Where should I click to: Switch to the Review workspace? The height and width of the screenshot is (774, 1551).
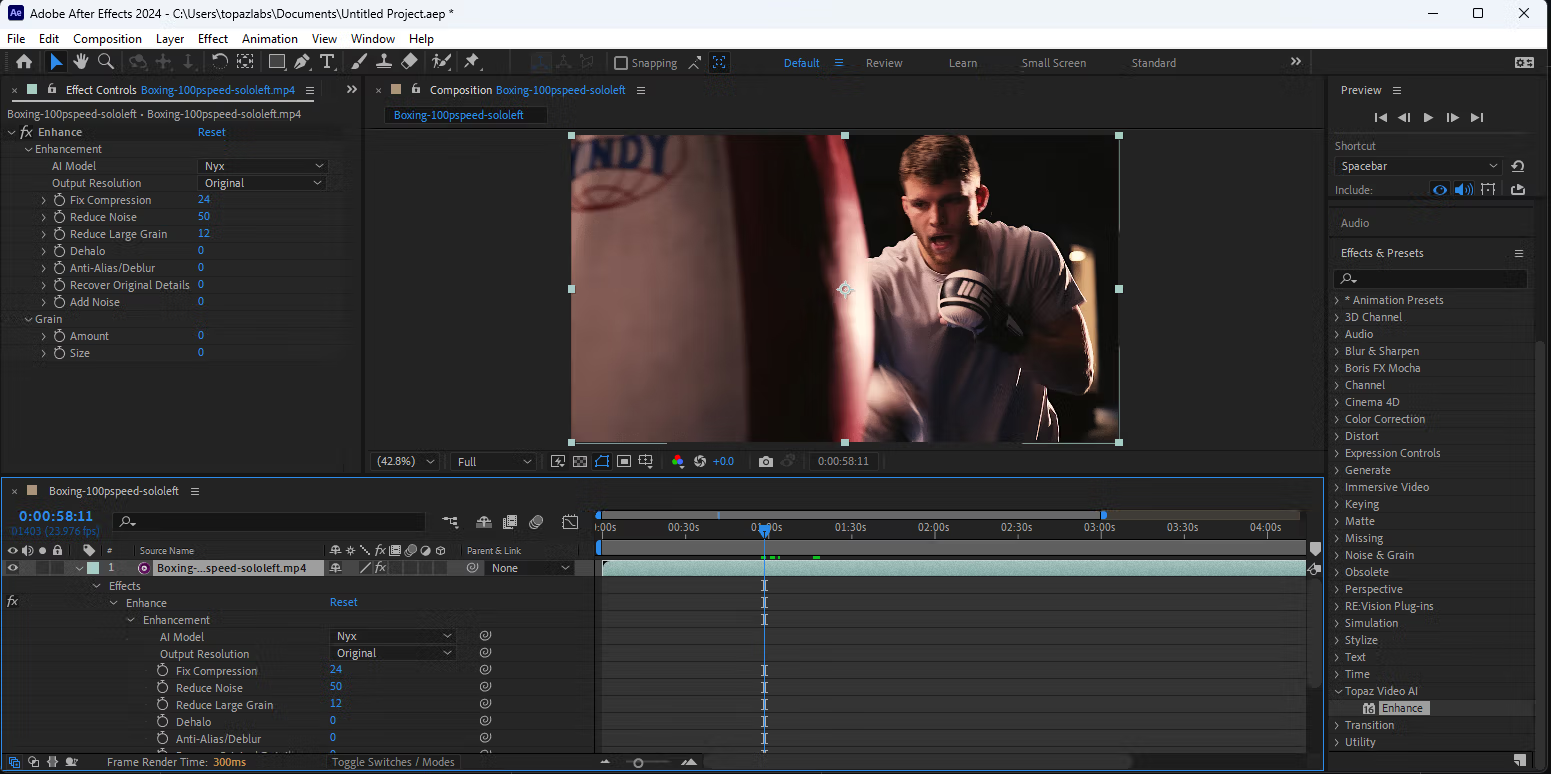point(884,63)
